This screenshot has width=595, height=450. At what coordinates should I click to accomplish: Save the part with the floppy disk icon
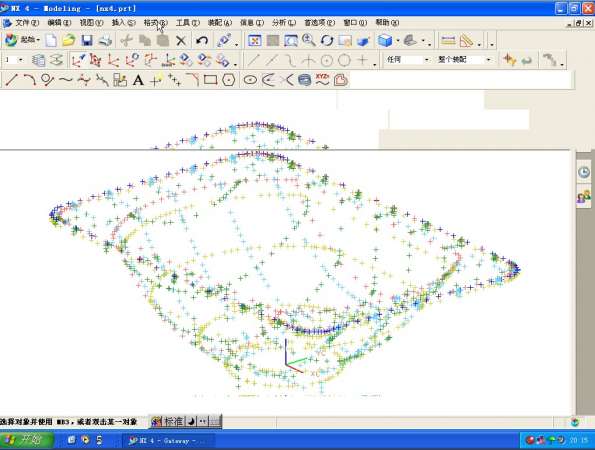coord(87,40)
